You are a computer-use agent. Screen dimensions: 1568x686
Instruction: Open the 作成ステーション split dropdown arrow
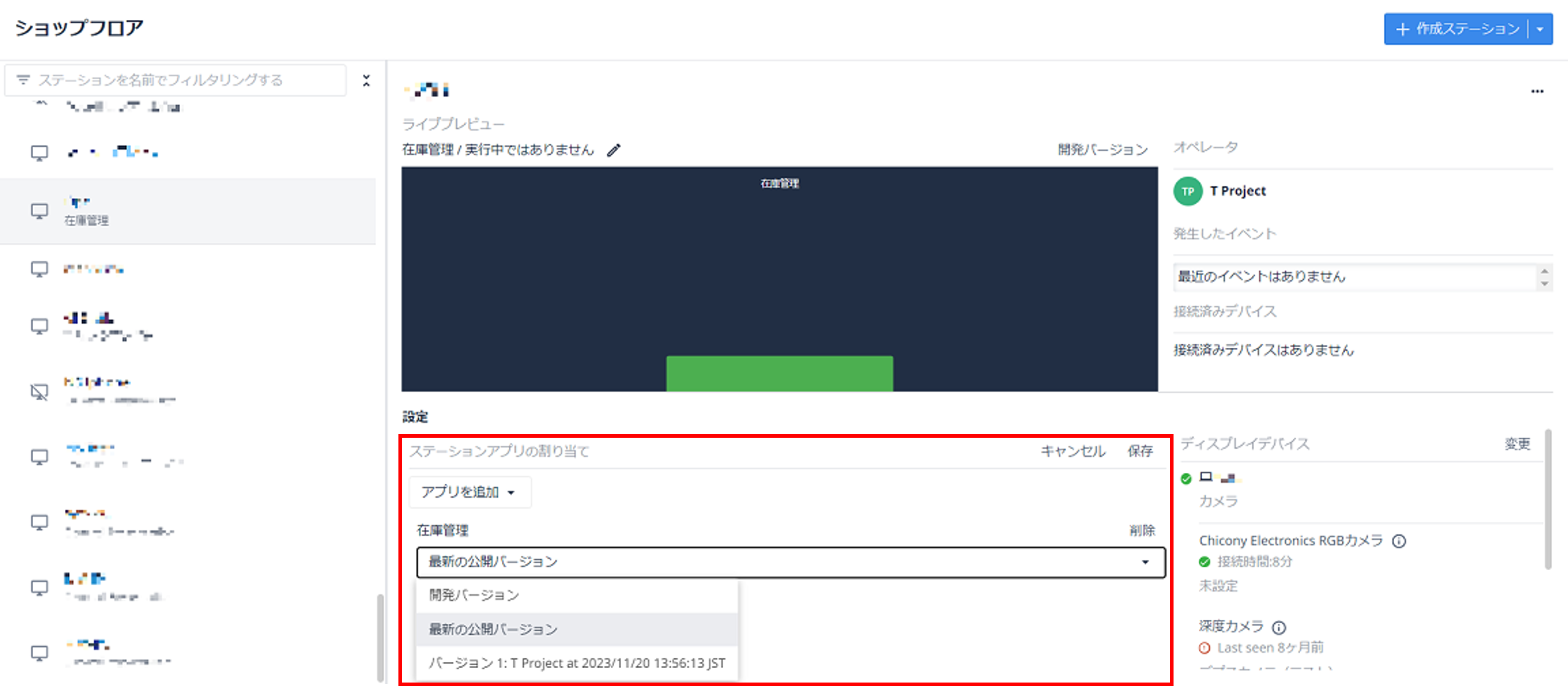tap(1541, 29)
